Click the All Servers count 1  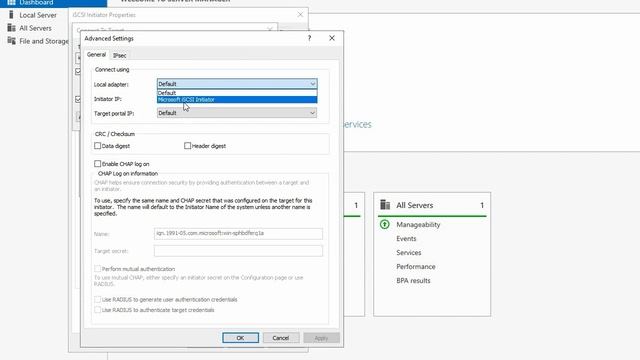point(482,205)
